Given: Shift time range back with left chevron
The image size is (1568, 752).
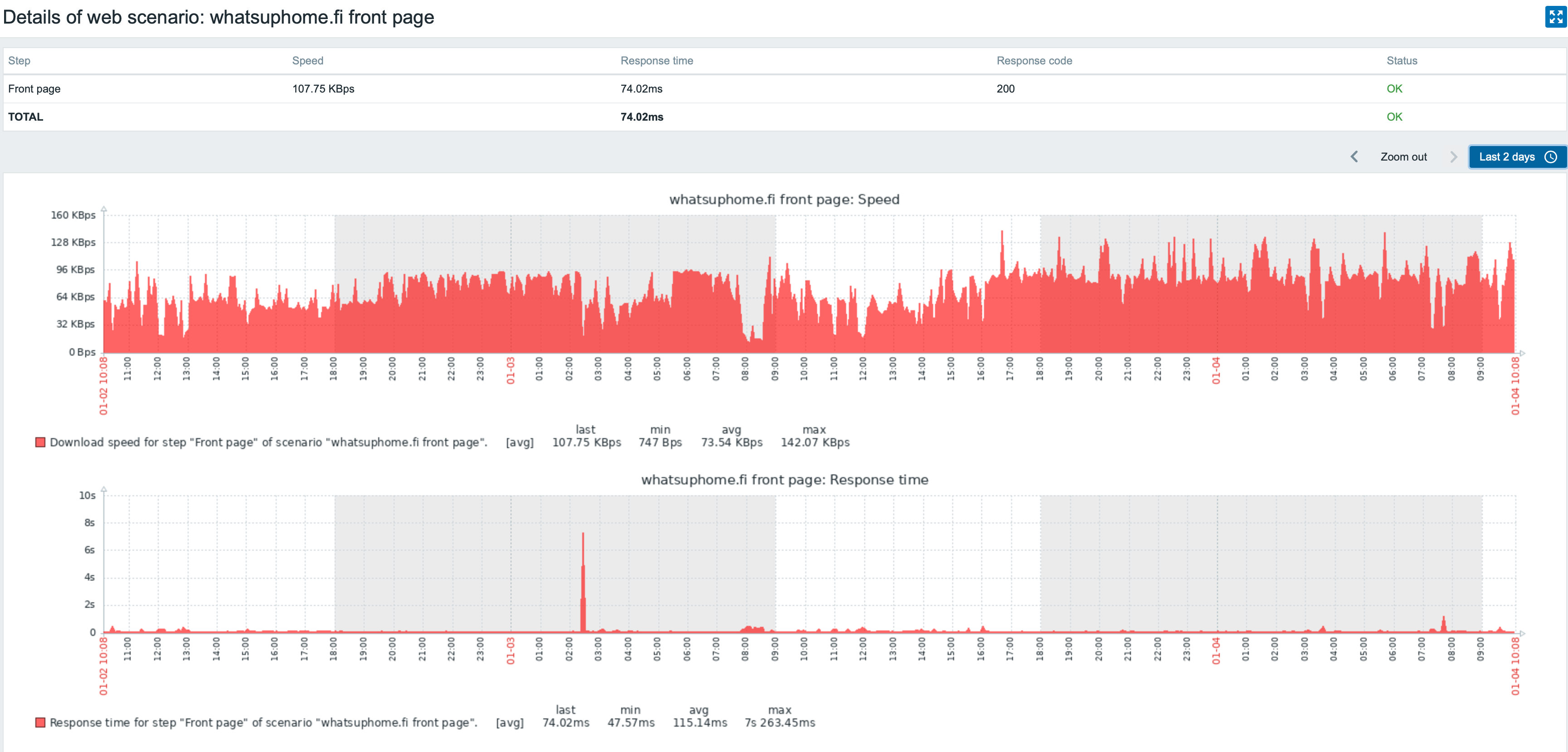Looking at the screenshot, I should pyautogui.click(x=1354, y=156).
